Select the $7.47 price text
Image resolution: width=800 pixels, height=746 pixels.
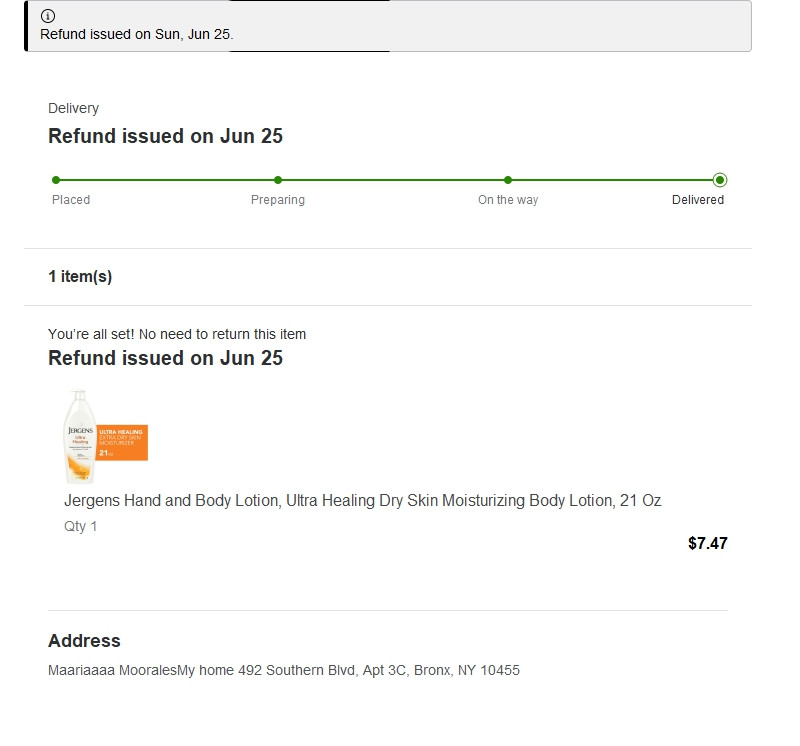(x=708, y=543)
